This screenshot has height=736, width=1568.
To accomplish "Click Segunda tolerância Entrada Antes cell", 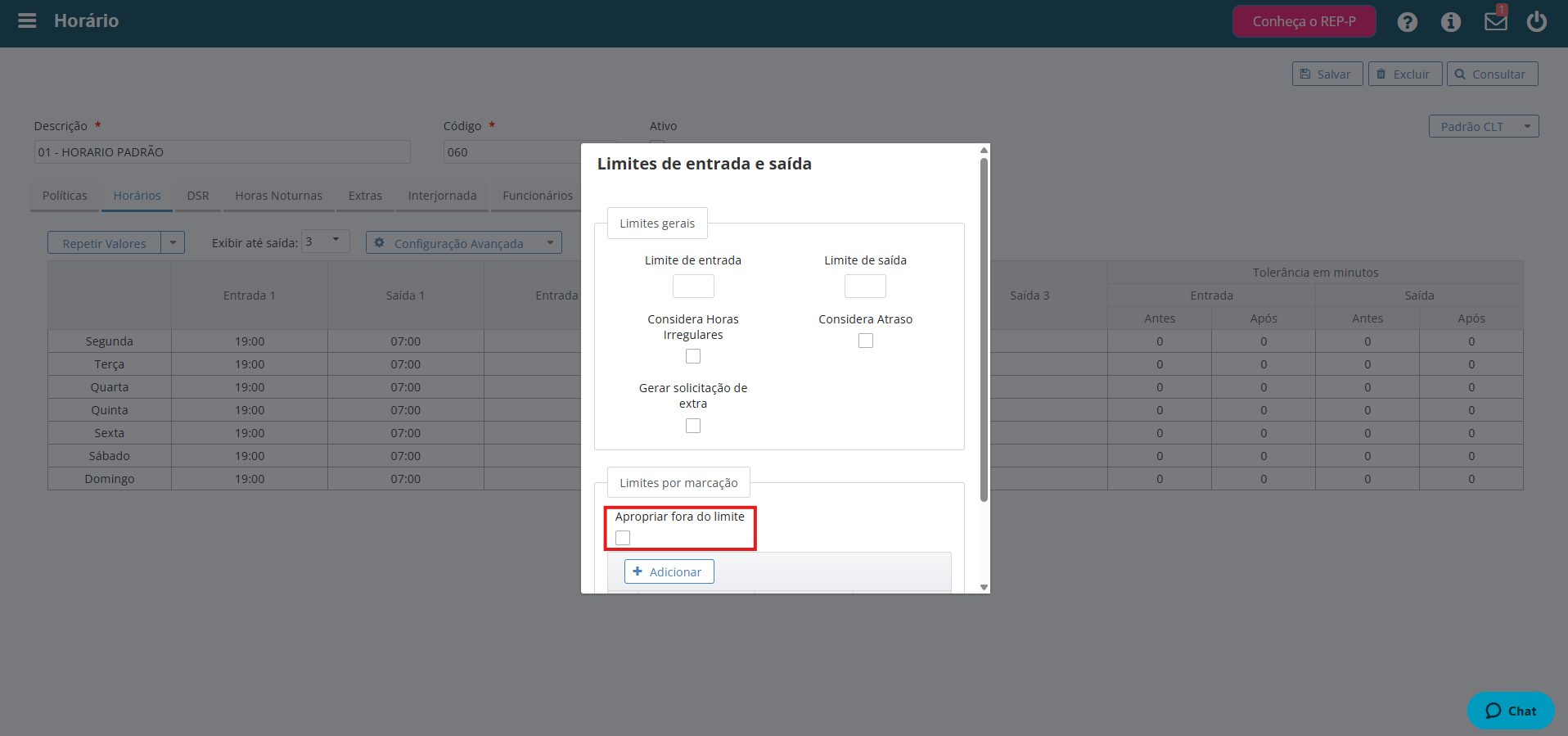I will coord(1160,341).
